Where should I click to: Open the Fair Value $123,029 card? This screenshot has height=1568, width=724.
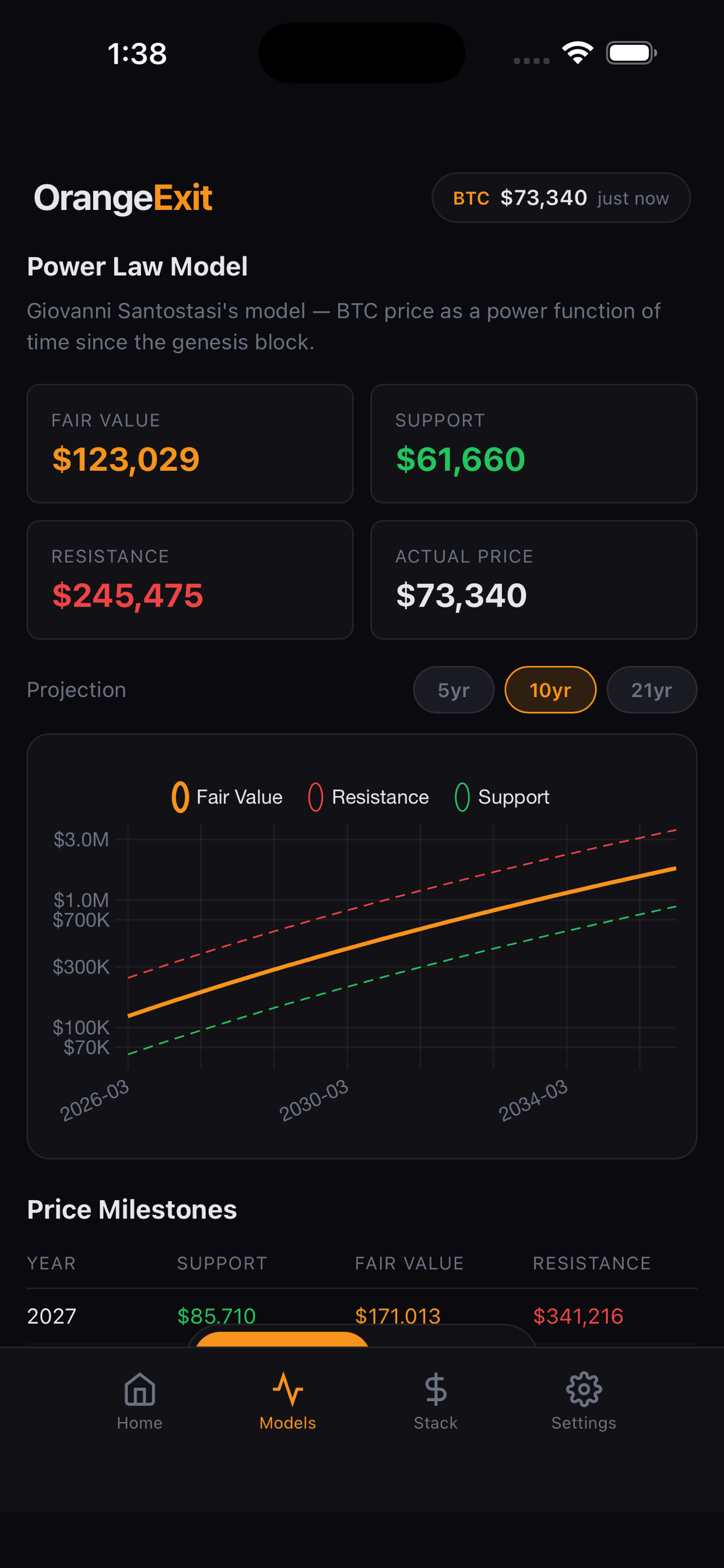point(190,444)
